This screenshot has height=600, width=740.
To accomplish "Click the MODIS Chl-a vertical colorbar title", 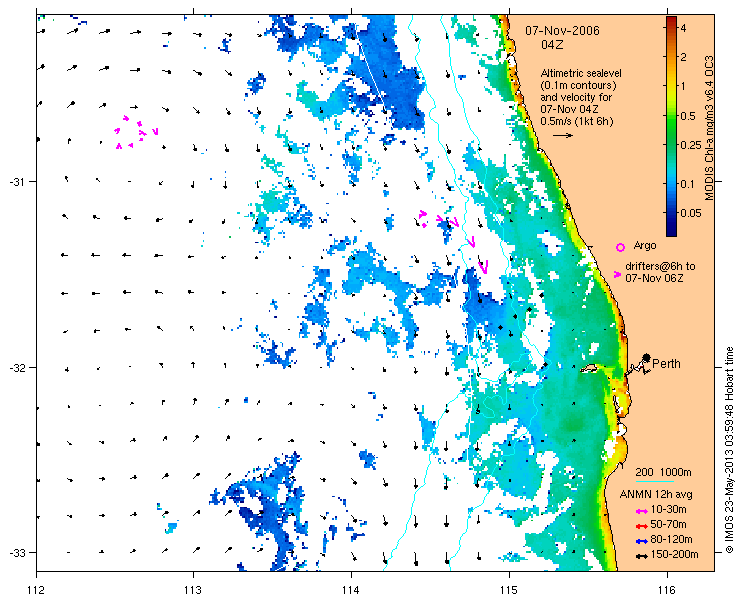I will pos(709,128).
